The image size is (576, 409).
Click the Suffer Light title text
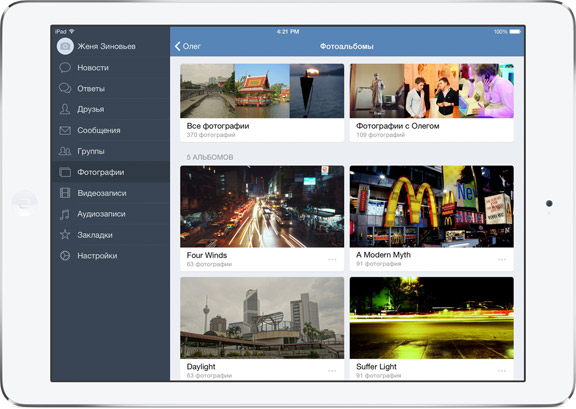(376, 367)
